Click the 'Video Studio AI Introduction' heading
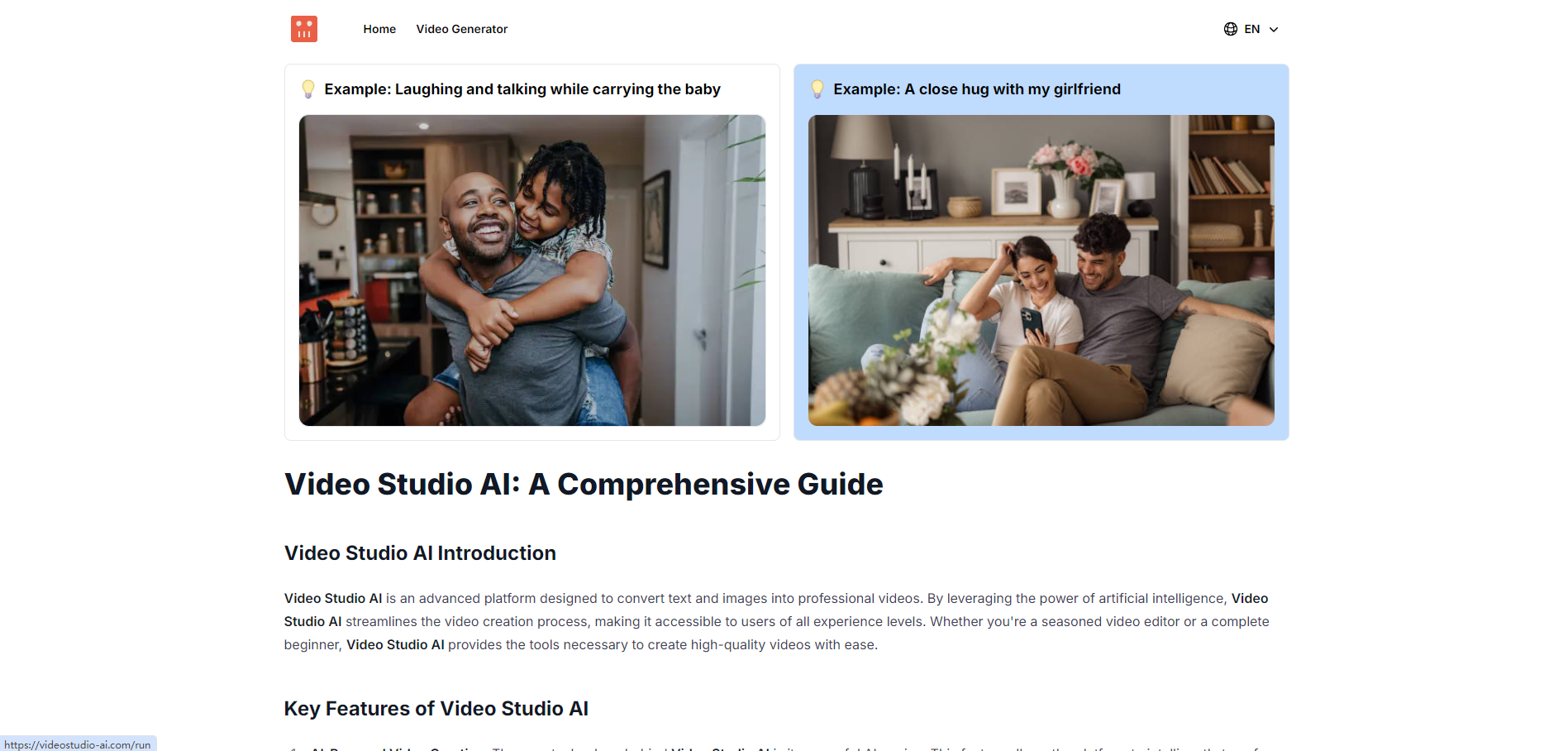This screenshot has height=751, width=1568. (420, 553)
